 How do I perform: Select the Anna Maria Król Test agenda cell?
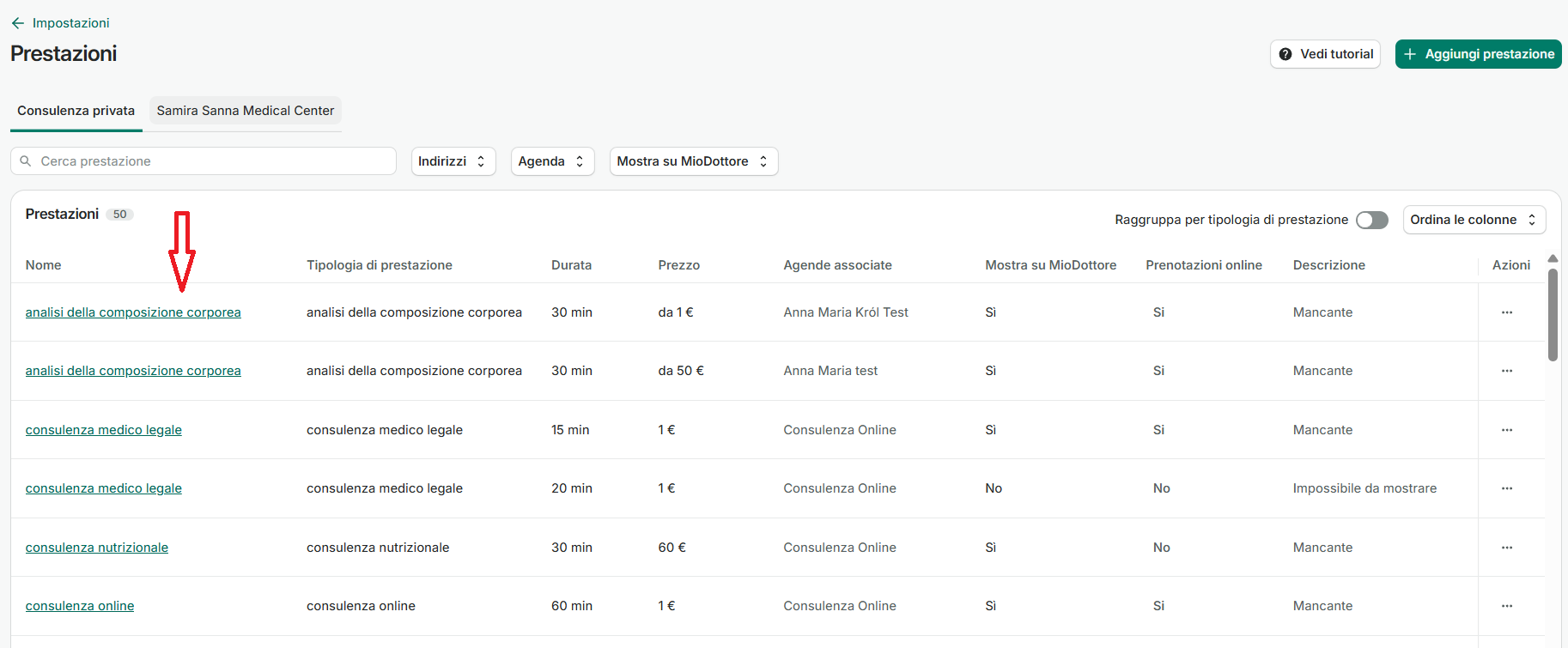tap(846, 312)
